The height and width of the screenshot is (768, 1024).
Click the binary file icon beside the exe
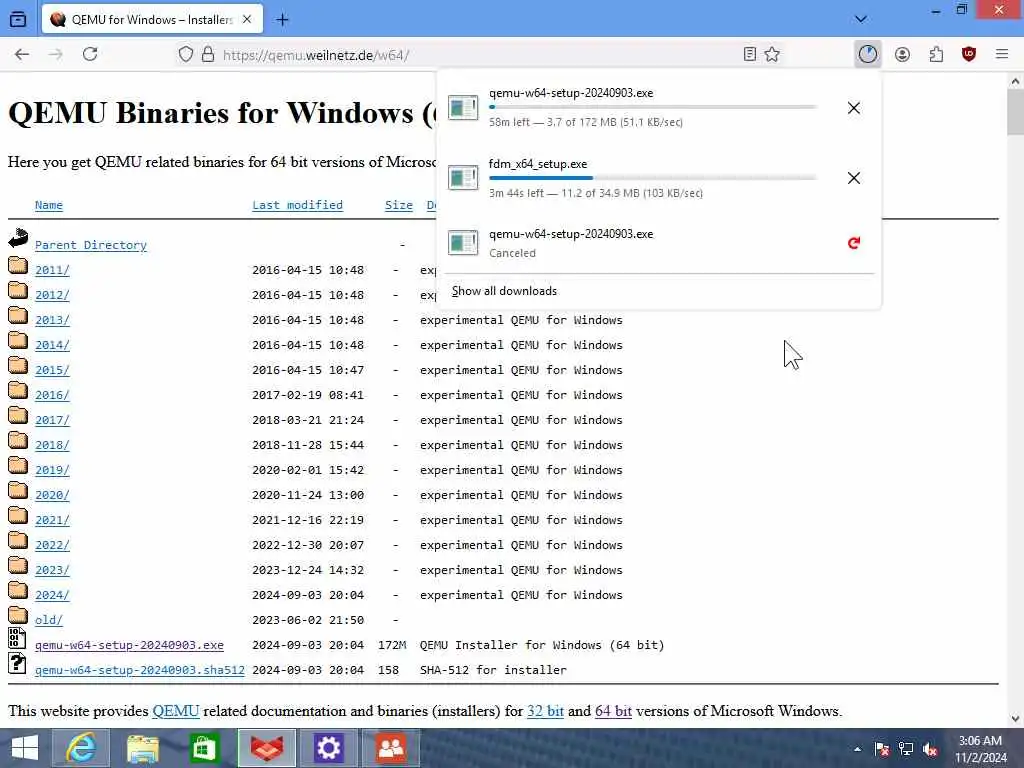[x=17, y=638]
